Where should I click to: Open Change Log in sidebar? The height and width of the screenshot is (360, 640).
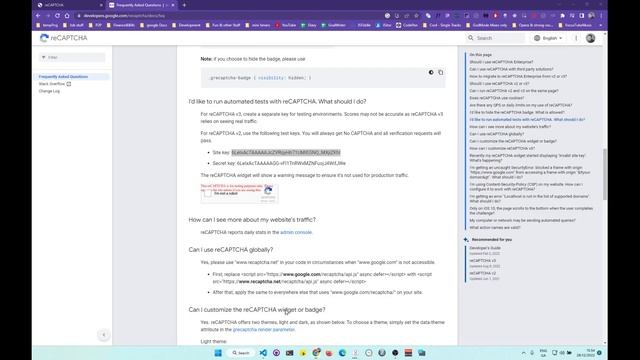click(x=49, y=91)
